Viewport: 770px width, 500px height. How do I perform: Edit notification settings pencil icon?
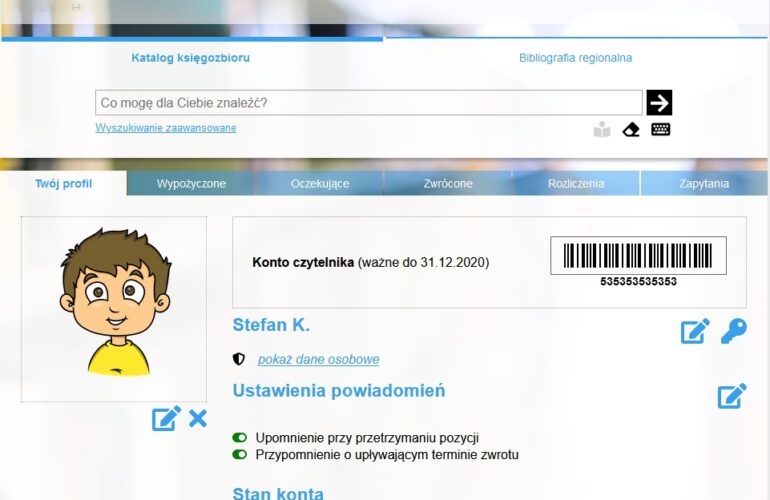click(732, 396)
